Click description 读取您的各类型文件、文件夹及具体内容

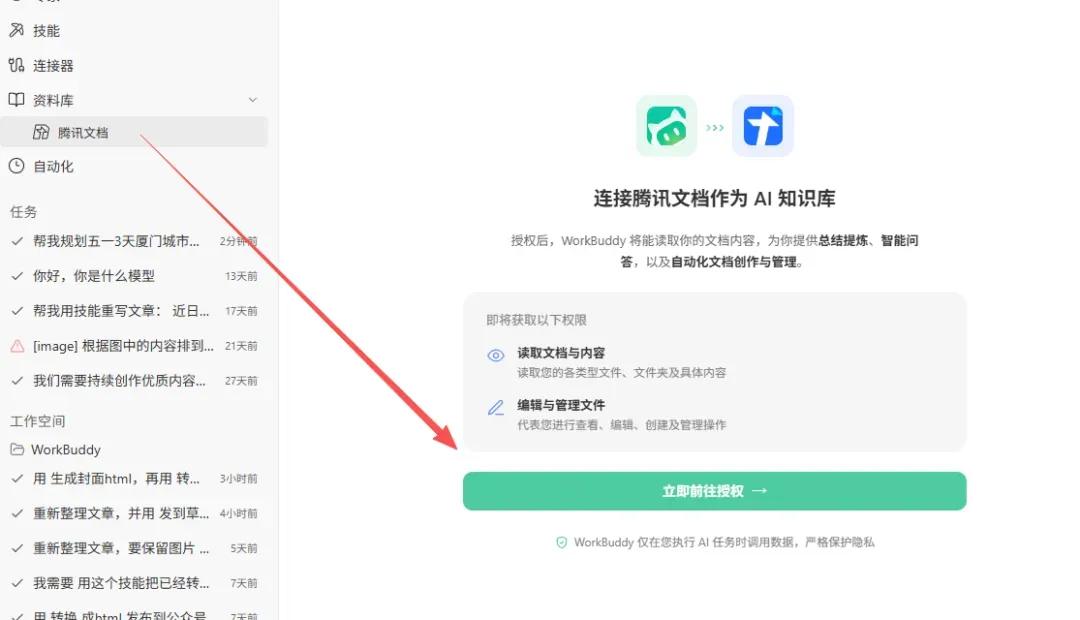621,373
